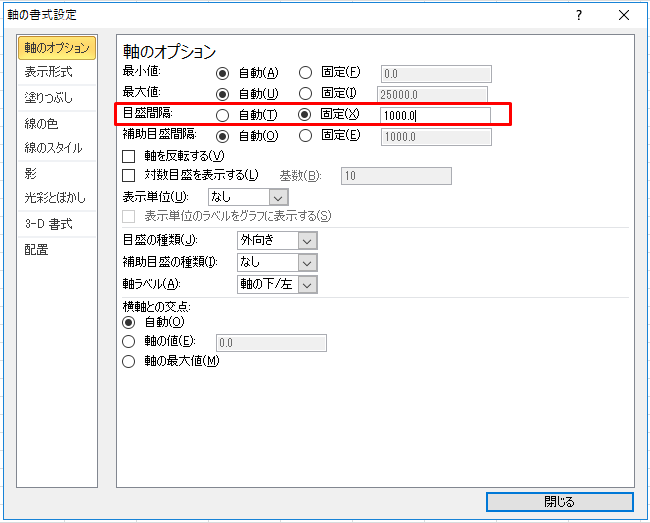
Task: Open the 光彩とぼかし category
Action: [55, 198]
